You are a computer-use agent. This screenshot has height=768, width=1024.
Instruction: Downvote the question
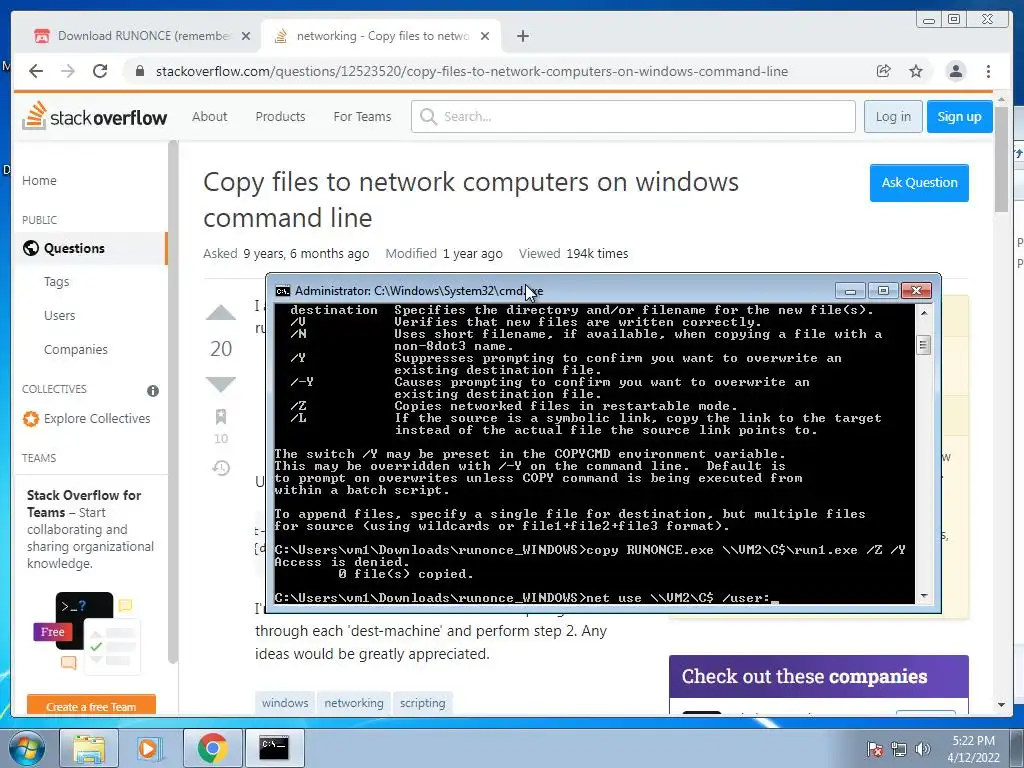coord(221,384)
